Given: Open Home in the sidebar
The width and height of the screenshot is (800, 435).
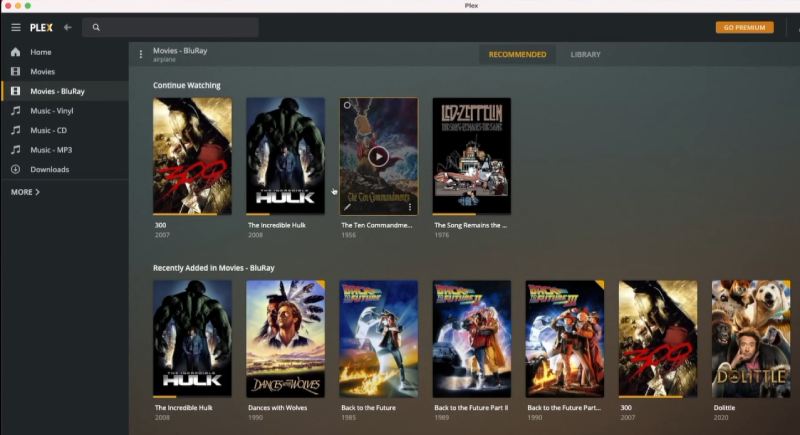Looking at the screenshot, I should pyautogui.click(x=64, y=52).
